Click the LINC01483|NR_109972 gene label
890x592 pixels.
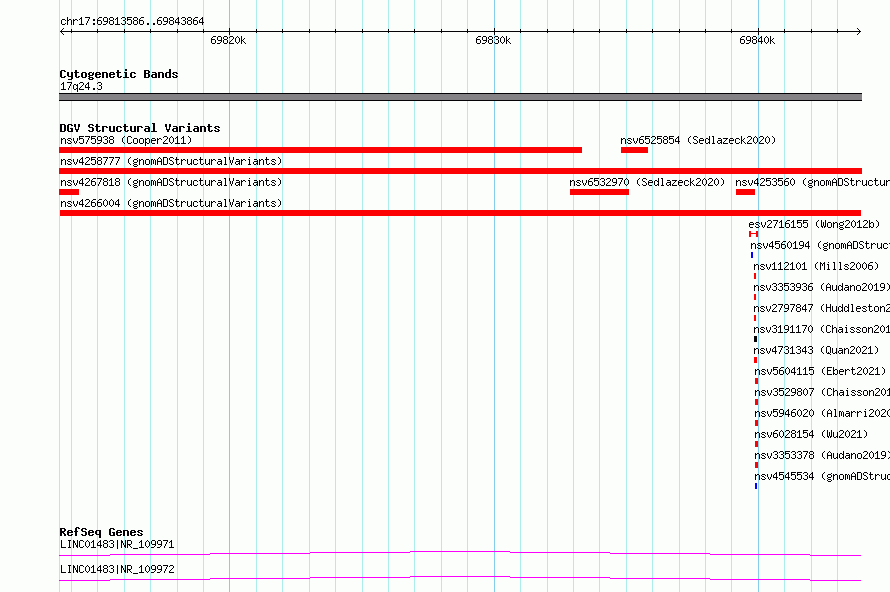pyautogui.click(x=117, y=569)
